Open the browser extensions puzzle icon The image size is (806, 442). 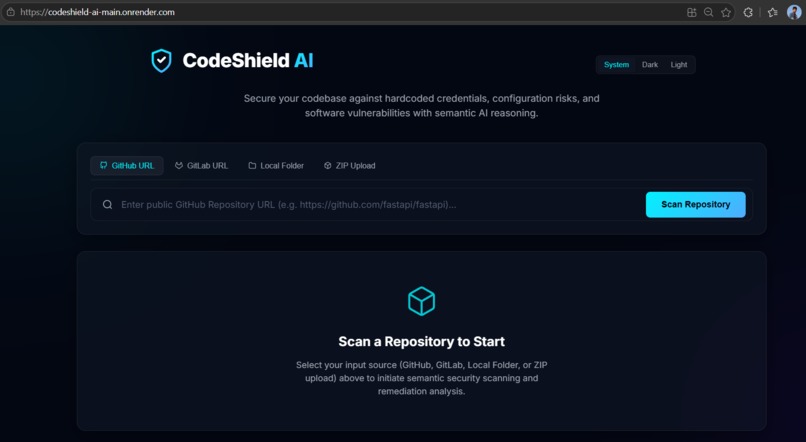pos(748,12)
